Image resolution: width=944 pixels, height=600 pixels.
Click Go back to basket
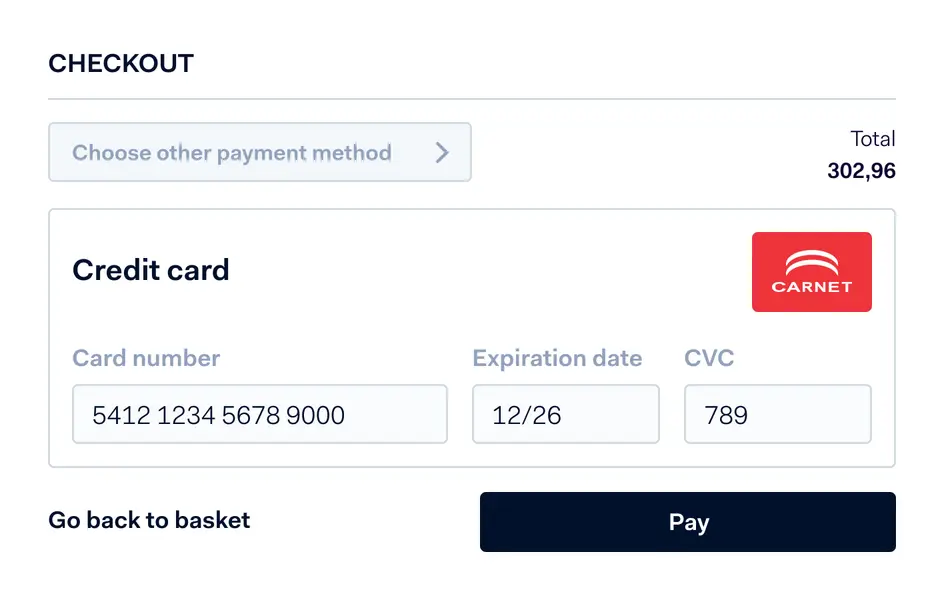pyautogui.click(x=148, y=521)
